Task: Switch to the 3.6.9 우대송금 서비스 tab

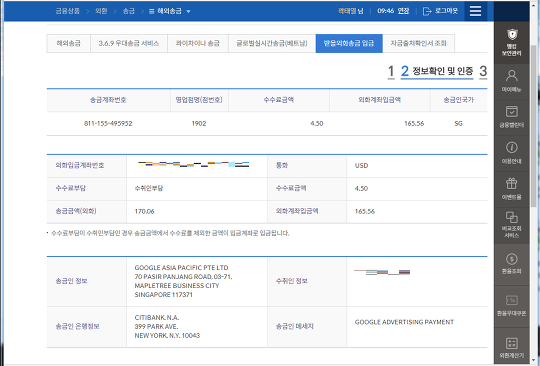Action: 129,43
